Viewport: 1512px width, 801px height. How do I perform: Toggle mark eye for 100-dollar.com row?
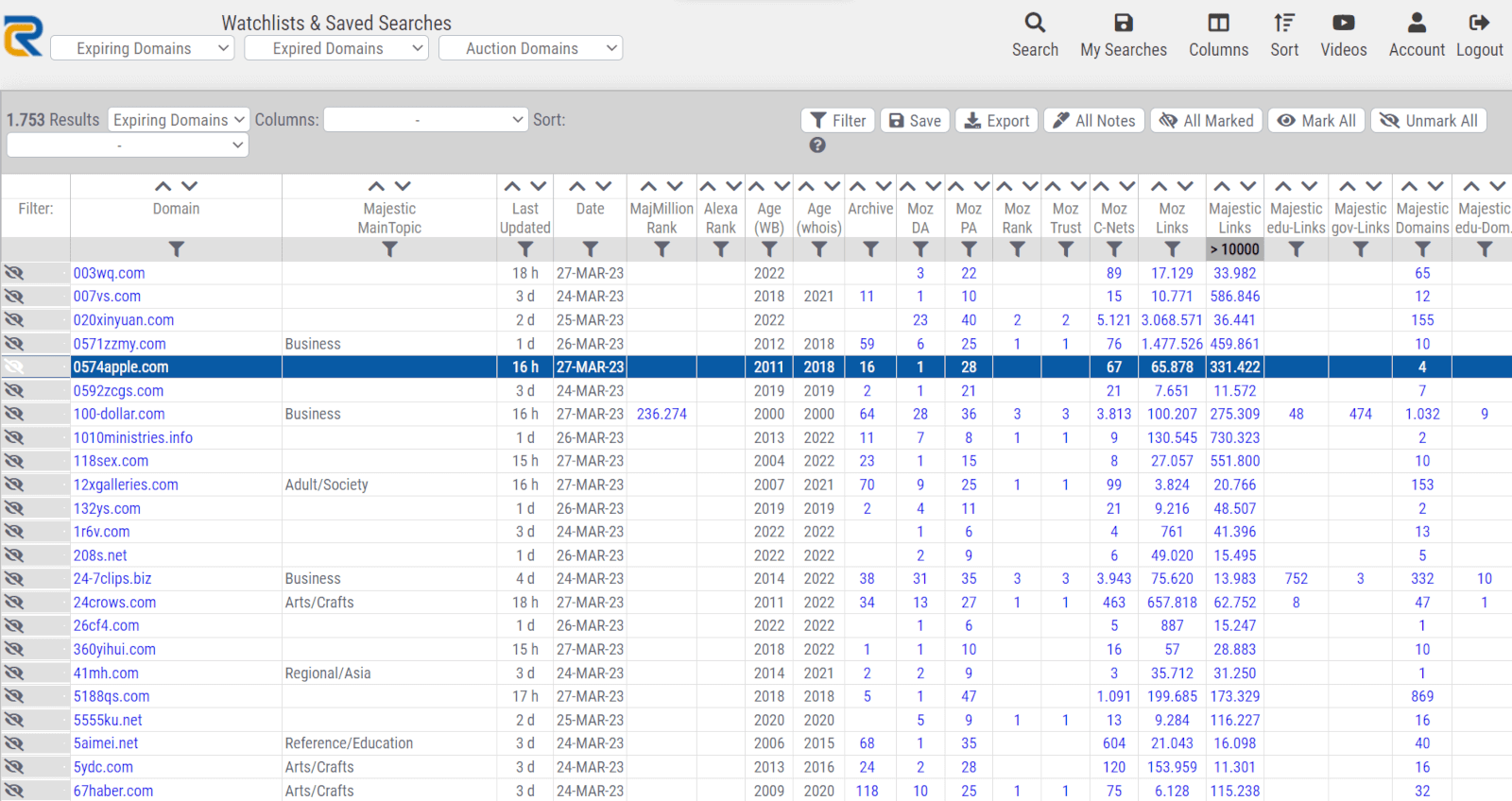pyautogui.click(x=14, y=414)
